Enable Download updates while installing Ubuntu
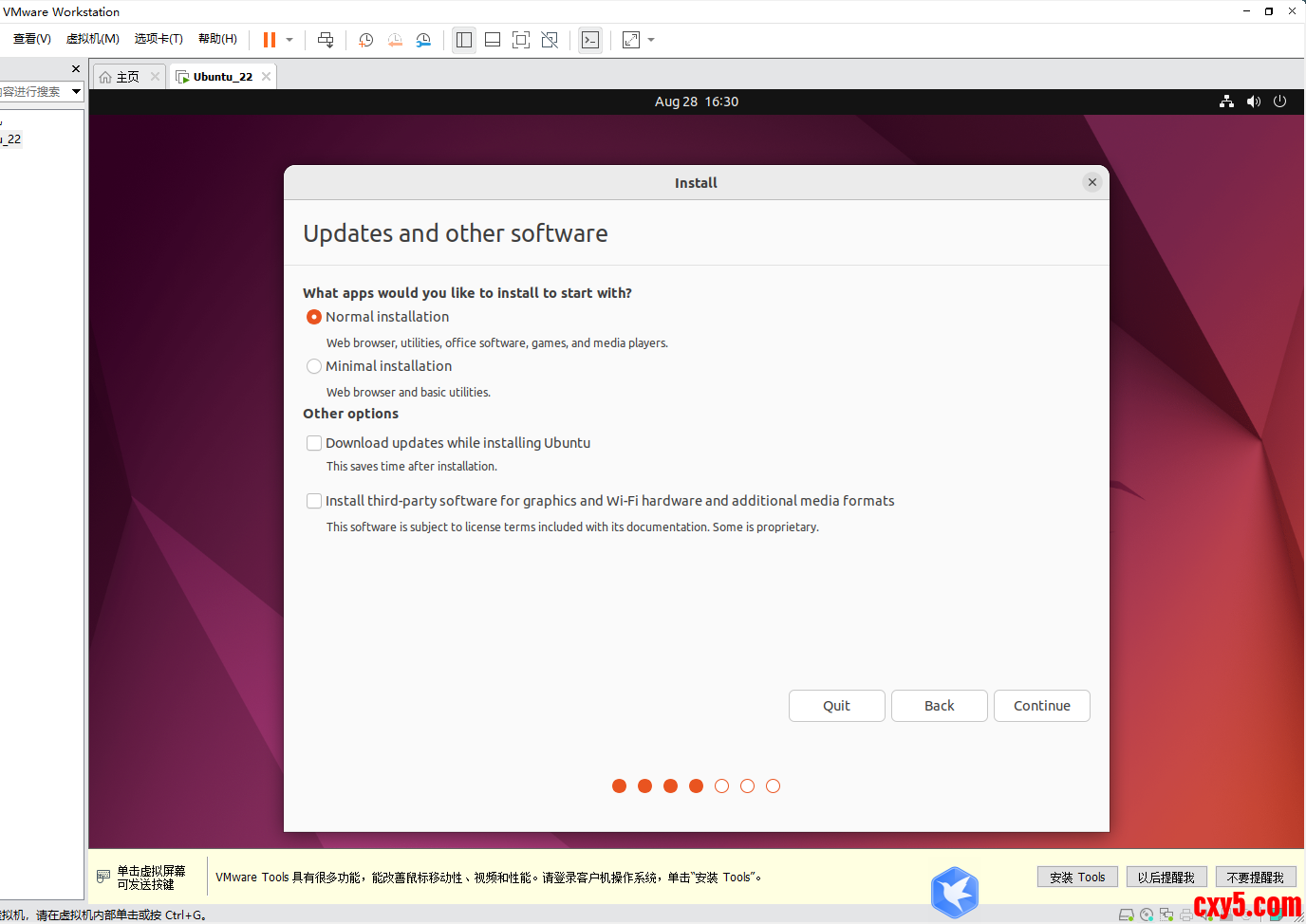The image size is (1306, 924). pos(314,443)
